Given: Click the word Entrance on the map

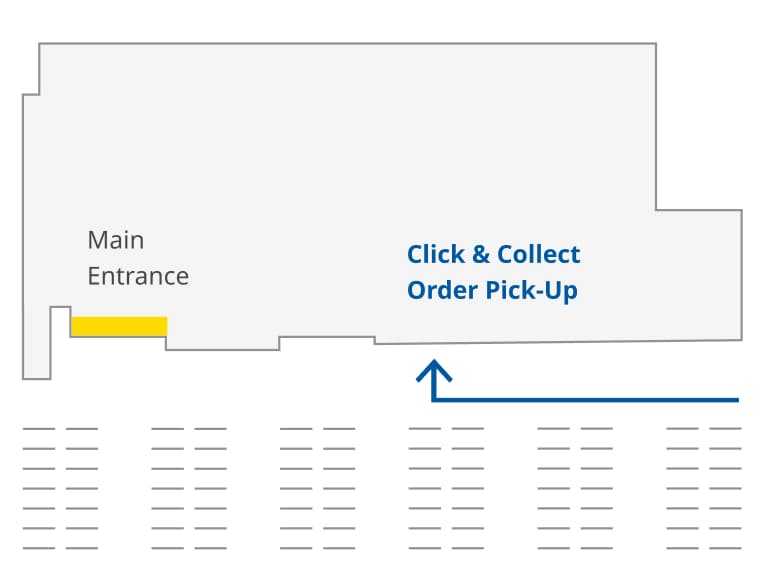Looking at the screenshot, I should [x=138, y=276].
